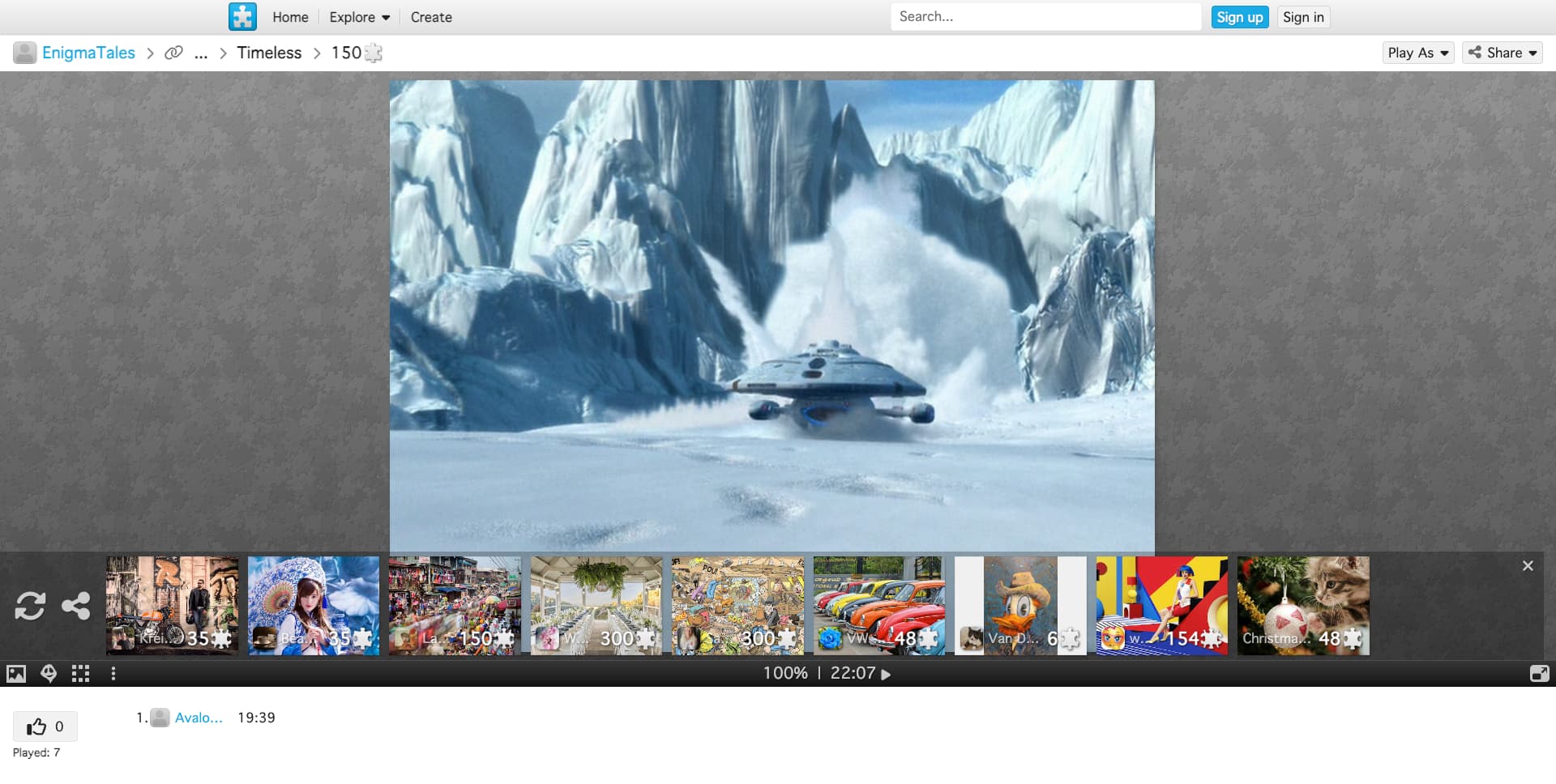Click the Jigsaw Planet puzzle-piece logo
The width and height of the screenshot is (1556, 784).
point(242,17)
